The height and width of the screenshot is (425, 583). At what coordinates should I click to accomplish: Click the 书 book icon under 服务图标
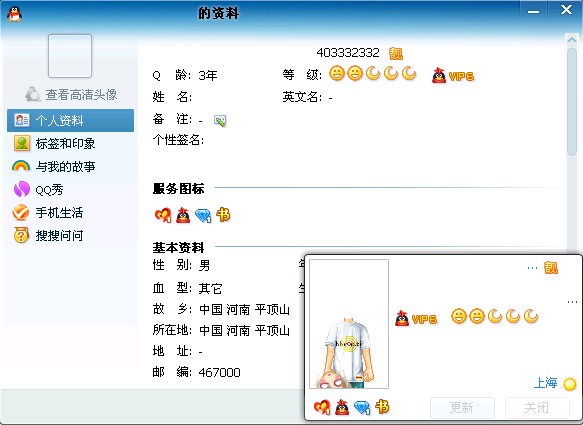coord(223,215)
